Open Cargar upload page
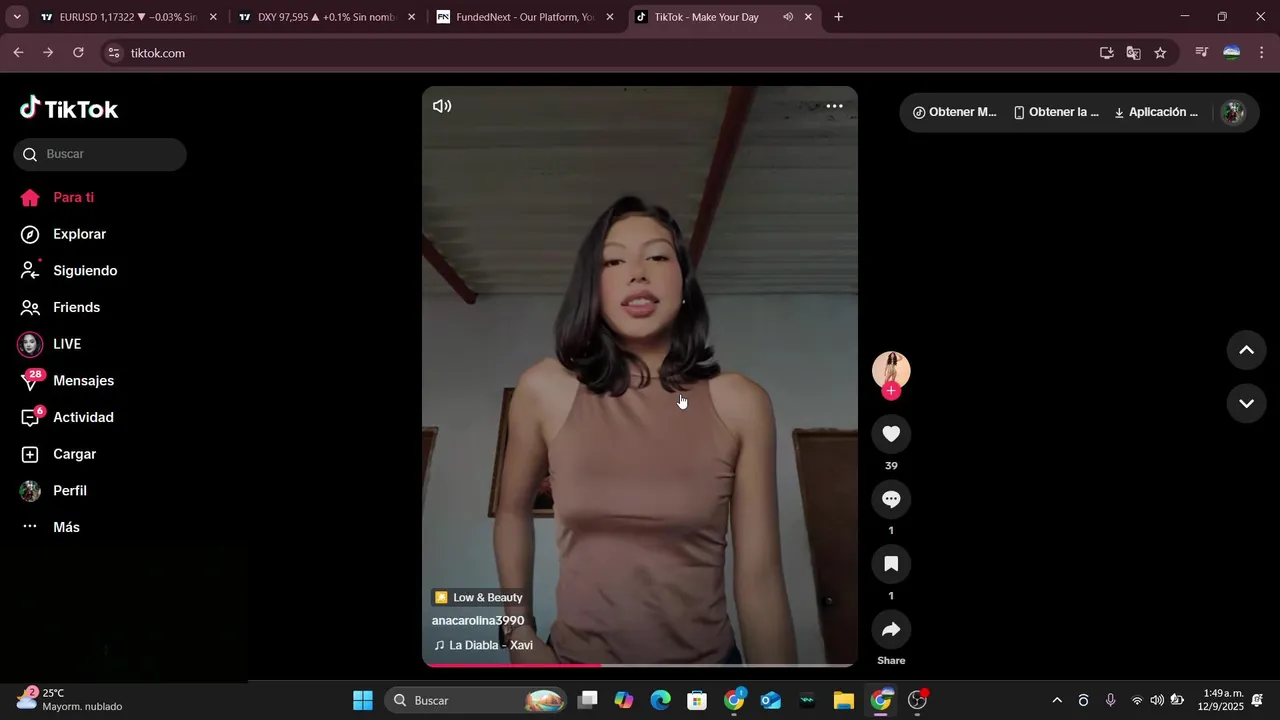 [x=74, y=454]
